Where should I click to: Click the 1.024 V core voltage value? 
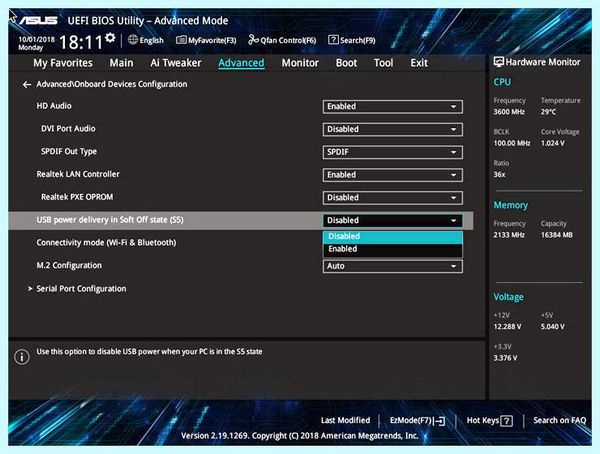[x=553, y=143]
